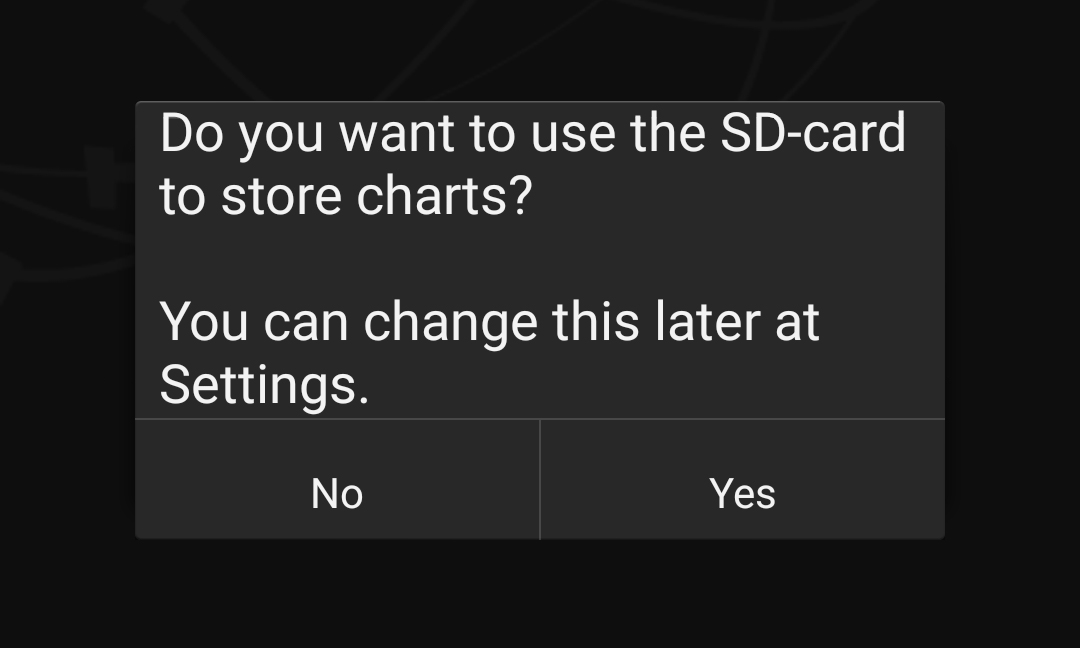Tap the No button
Viewport: 1080px width, 648px height.
(x=337, y=493)
